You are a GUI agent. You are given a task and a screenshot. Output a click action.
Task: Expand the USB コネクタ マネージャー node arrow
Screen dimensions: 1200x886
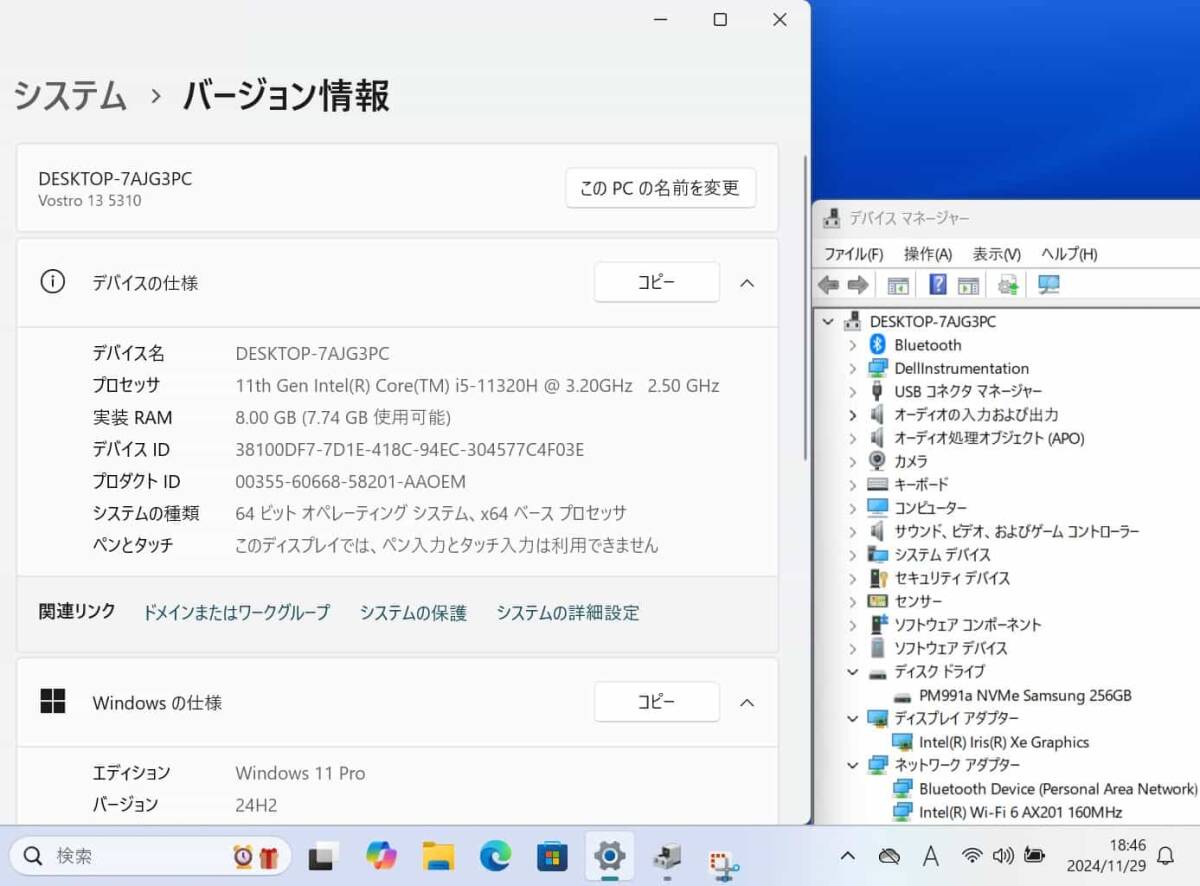pyautogui.click(x=852, y=391)
